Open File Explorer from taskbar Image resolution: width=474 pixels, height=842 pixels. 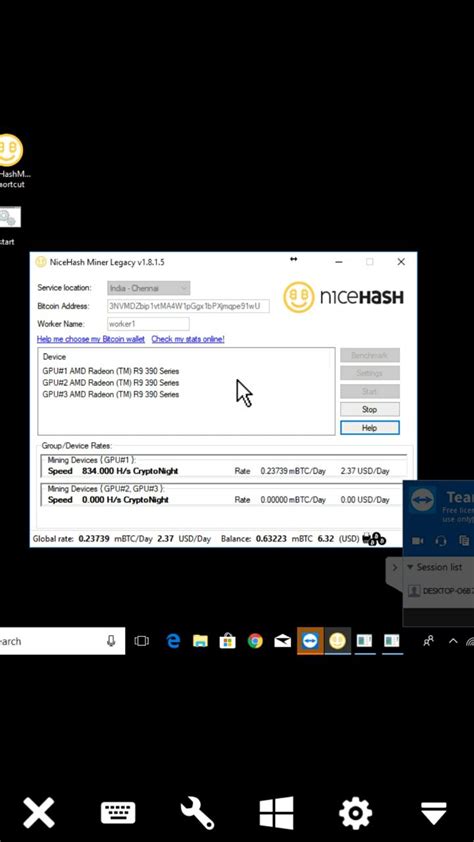[200, 641]
